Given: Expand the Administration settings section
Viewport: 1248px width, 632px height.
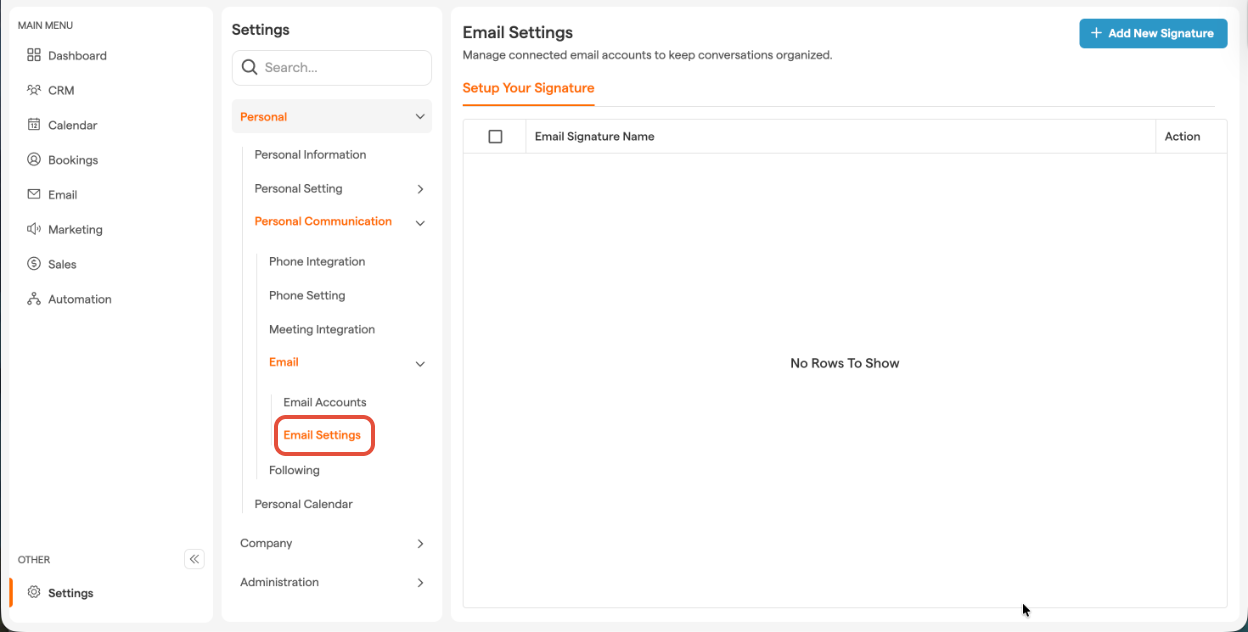Looking at the screenshot, I should pyautogui.click(x=420, y=583).
